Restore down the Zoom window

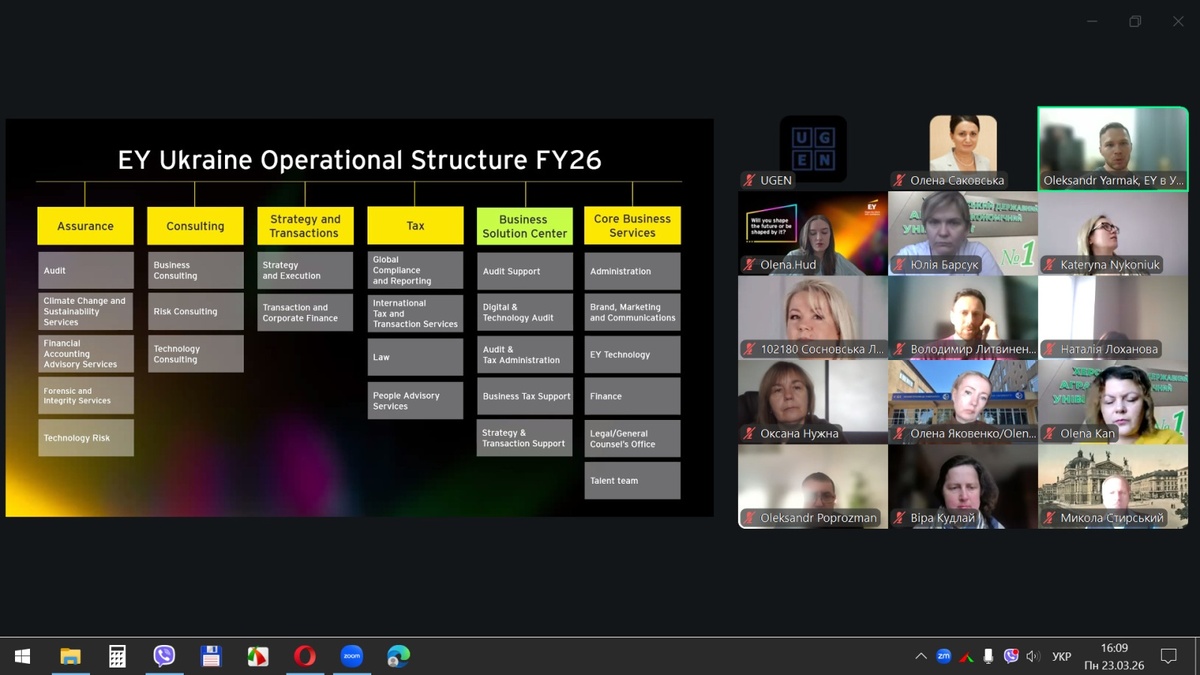pos(1135,22)
